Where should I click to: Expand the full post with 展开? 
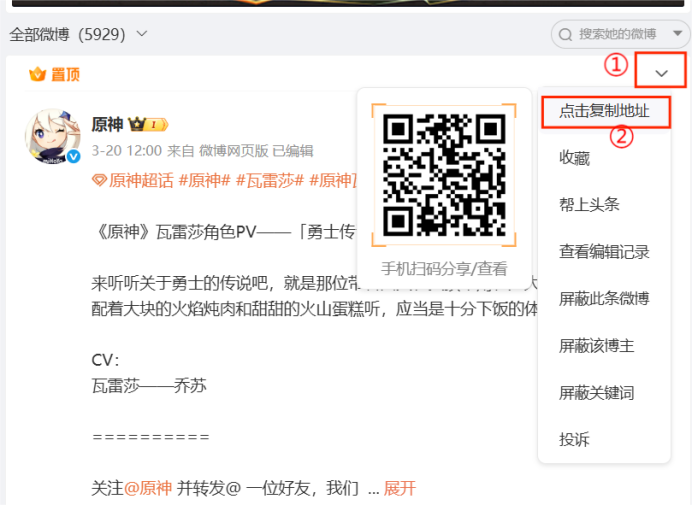[399, 488]
